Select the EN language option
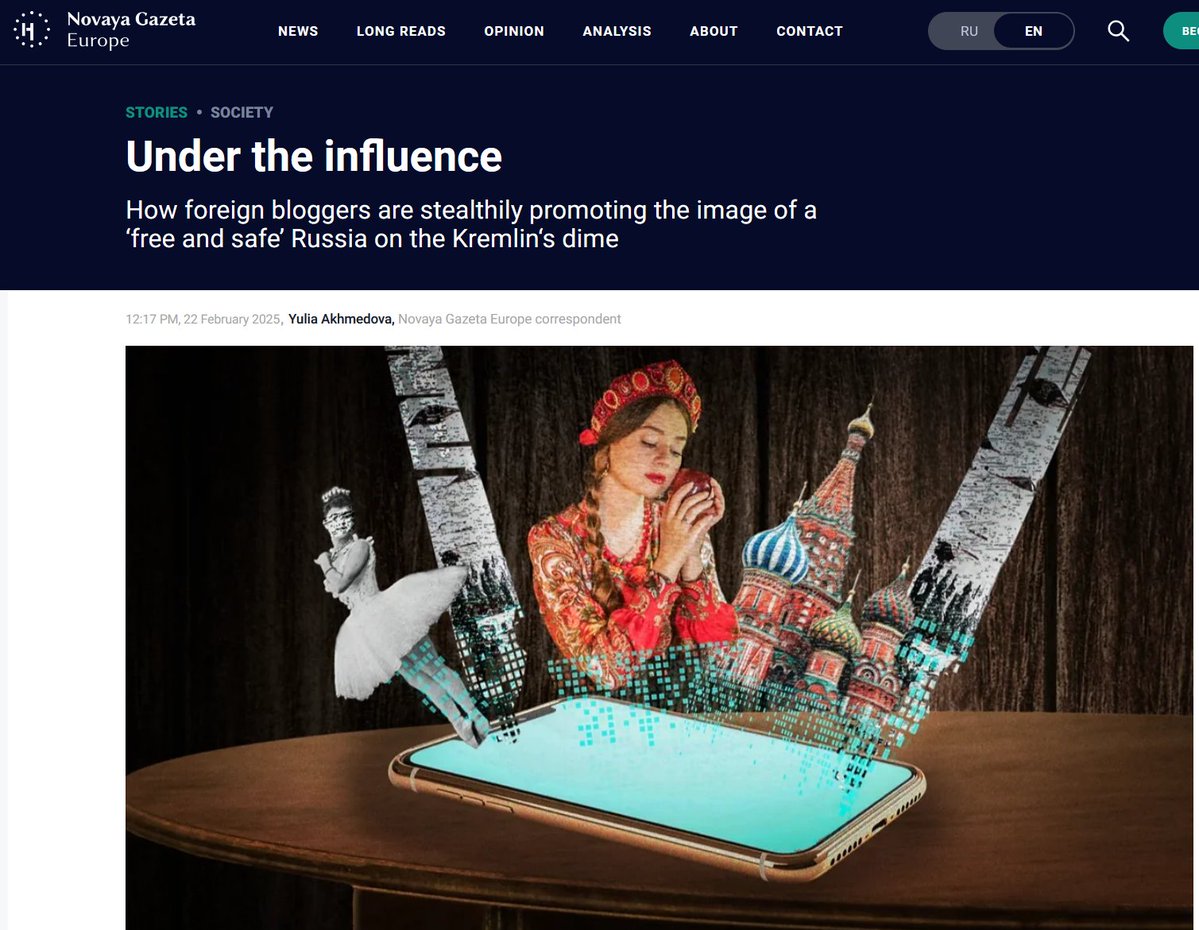The image size is (1199, 930). 1033,31
